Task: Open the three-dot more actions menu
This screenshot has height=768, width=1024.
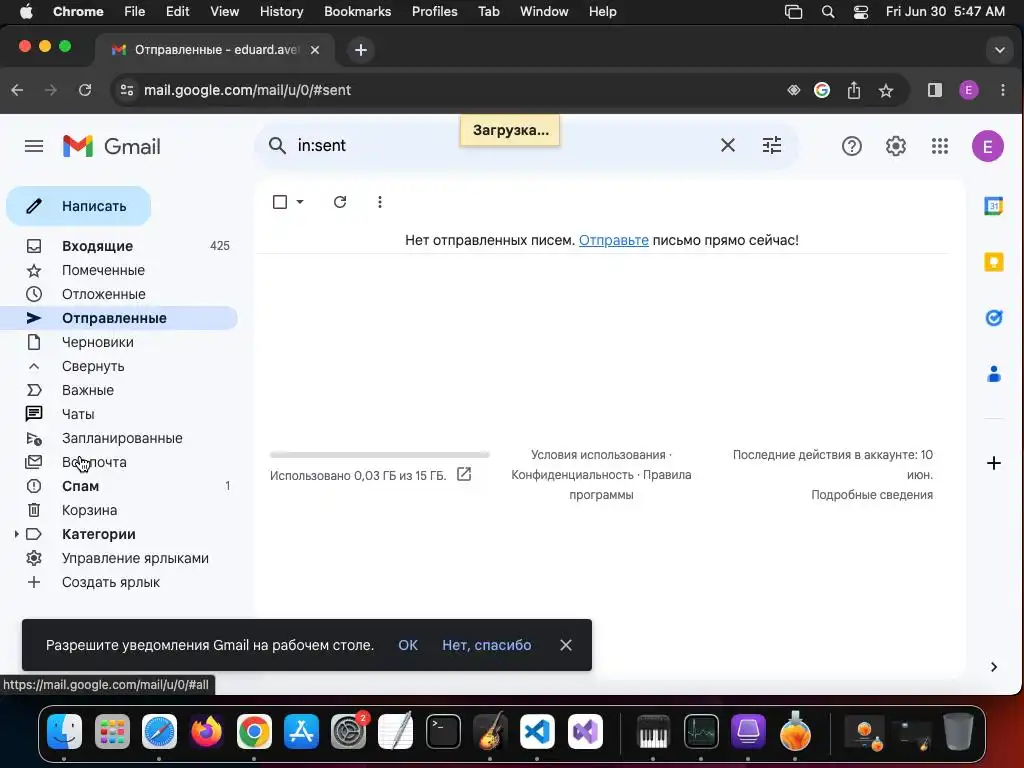Action: click(379, 202)
